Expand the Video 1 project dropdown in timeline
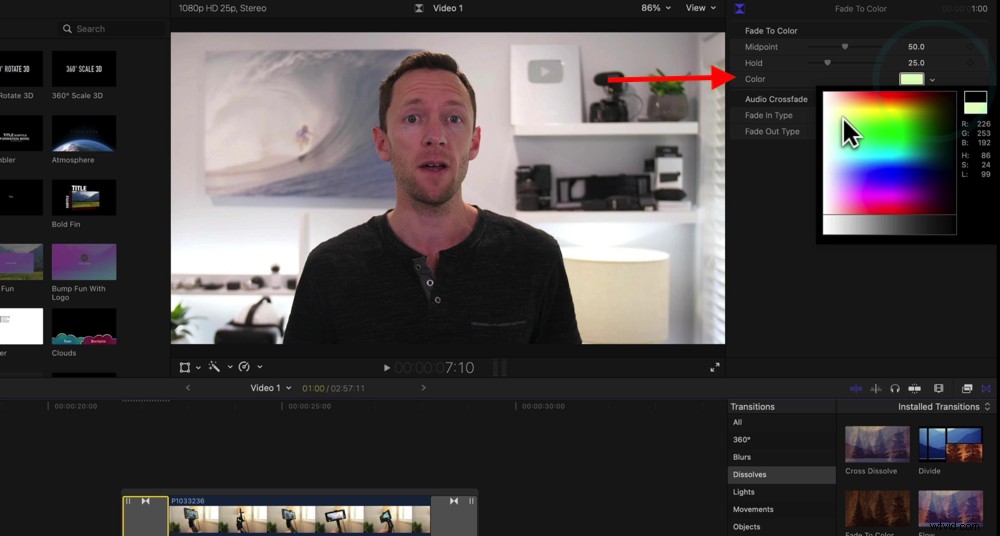This screenshot has height=536, width=1000. pyautogui.click(x=271, y=388)
